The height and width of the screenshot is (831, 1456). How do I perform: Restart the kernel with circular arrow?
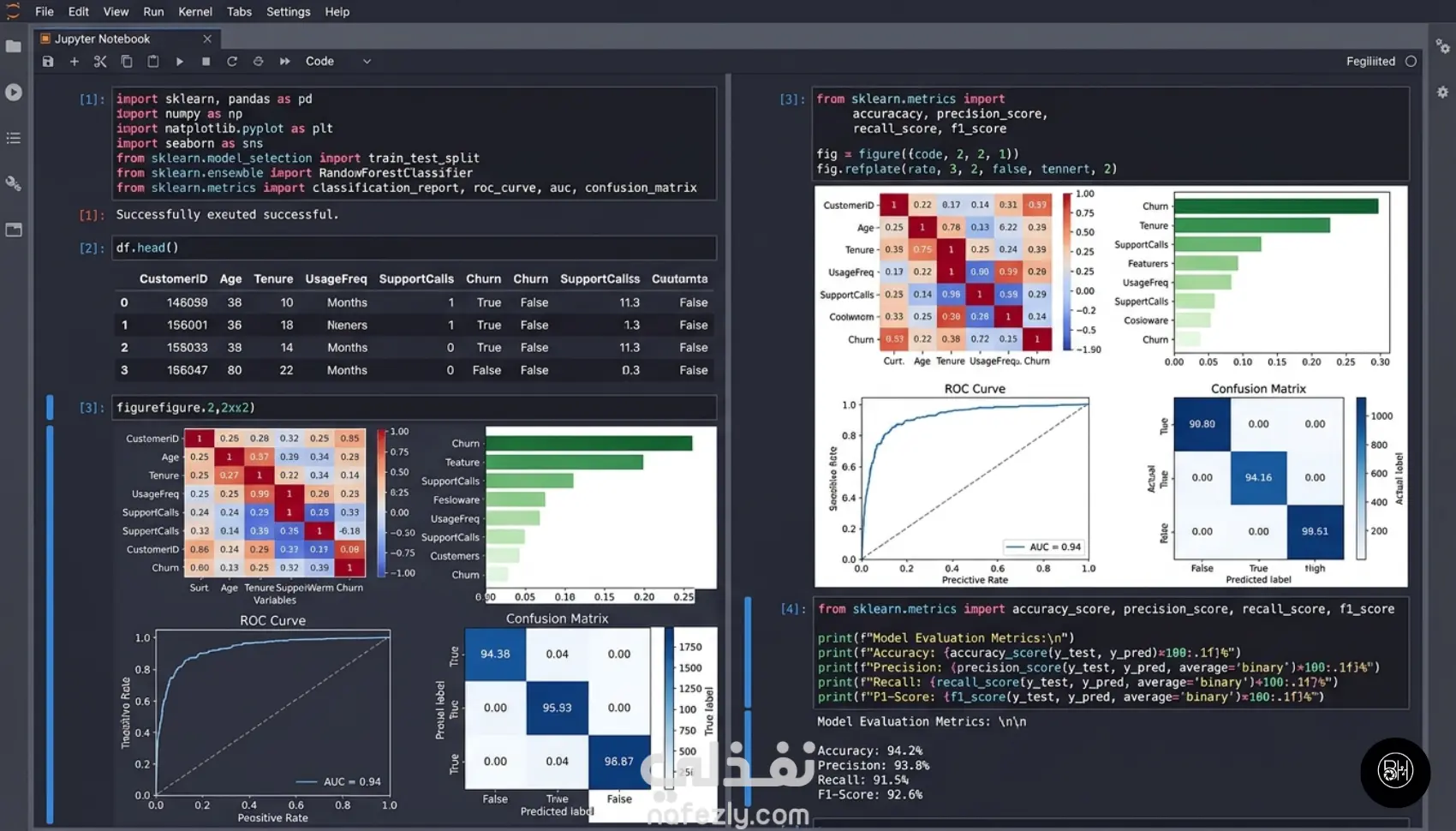(x=232, y=62)
